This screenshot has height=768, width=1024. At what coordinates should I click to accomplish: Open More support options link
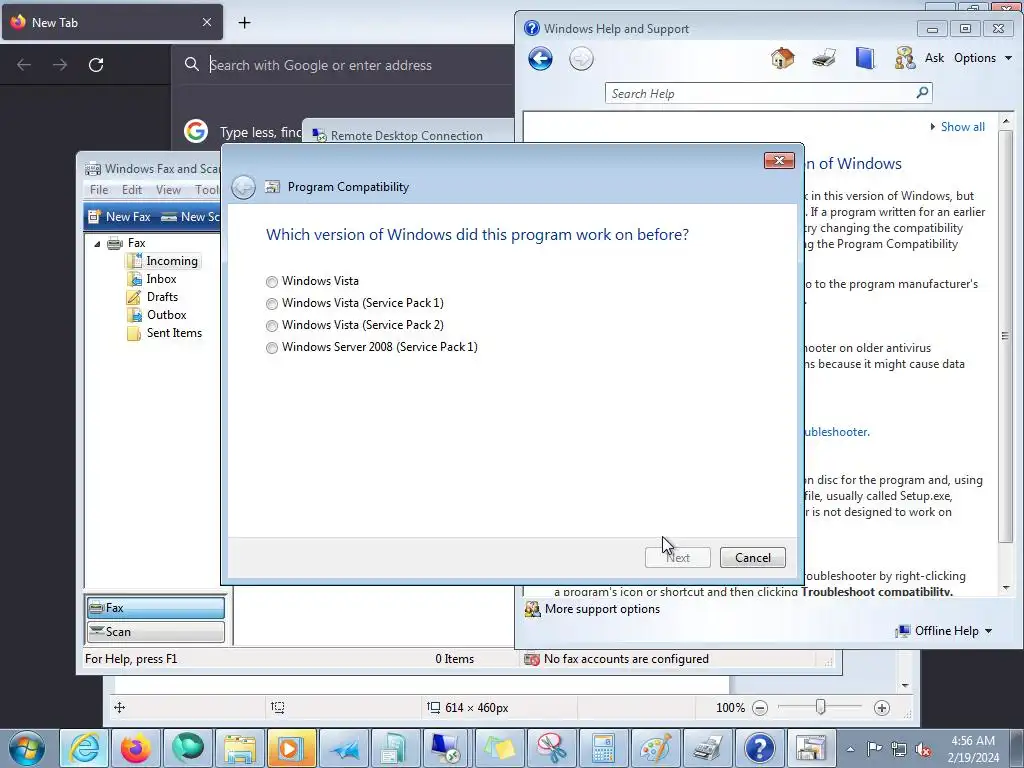point(602,609)
